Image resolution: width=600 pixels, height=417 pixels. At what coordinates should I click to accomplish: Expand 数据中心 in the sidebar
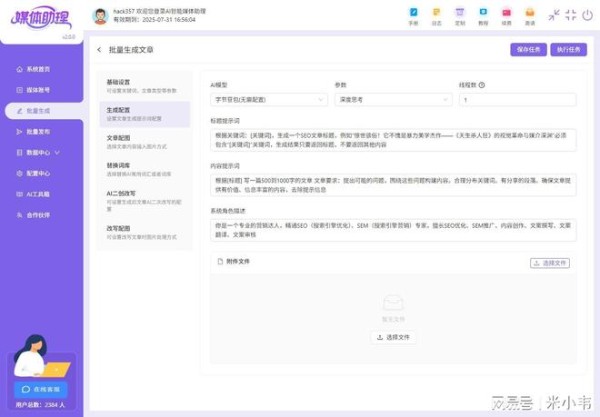click(42, 153)
